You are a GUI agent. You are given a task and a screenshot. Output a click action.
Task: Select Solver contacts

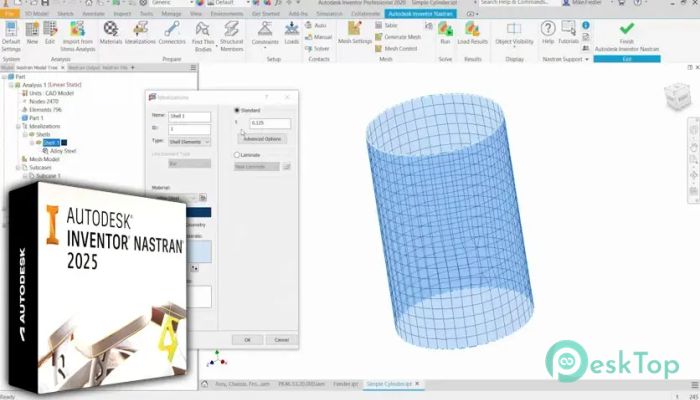317,49
